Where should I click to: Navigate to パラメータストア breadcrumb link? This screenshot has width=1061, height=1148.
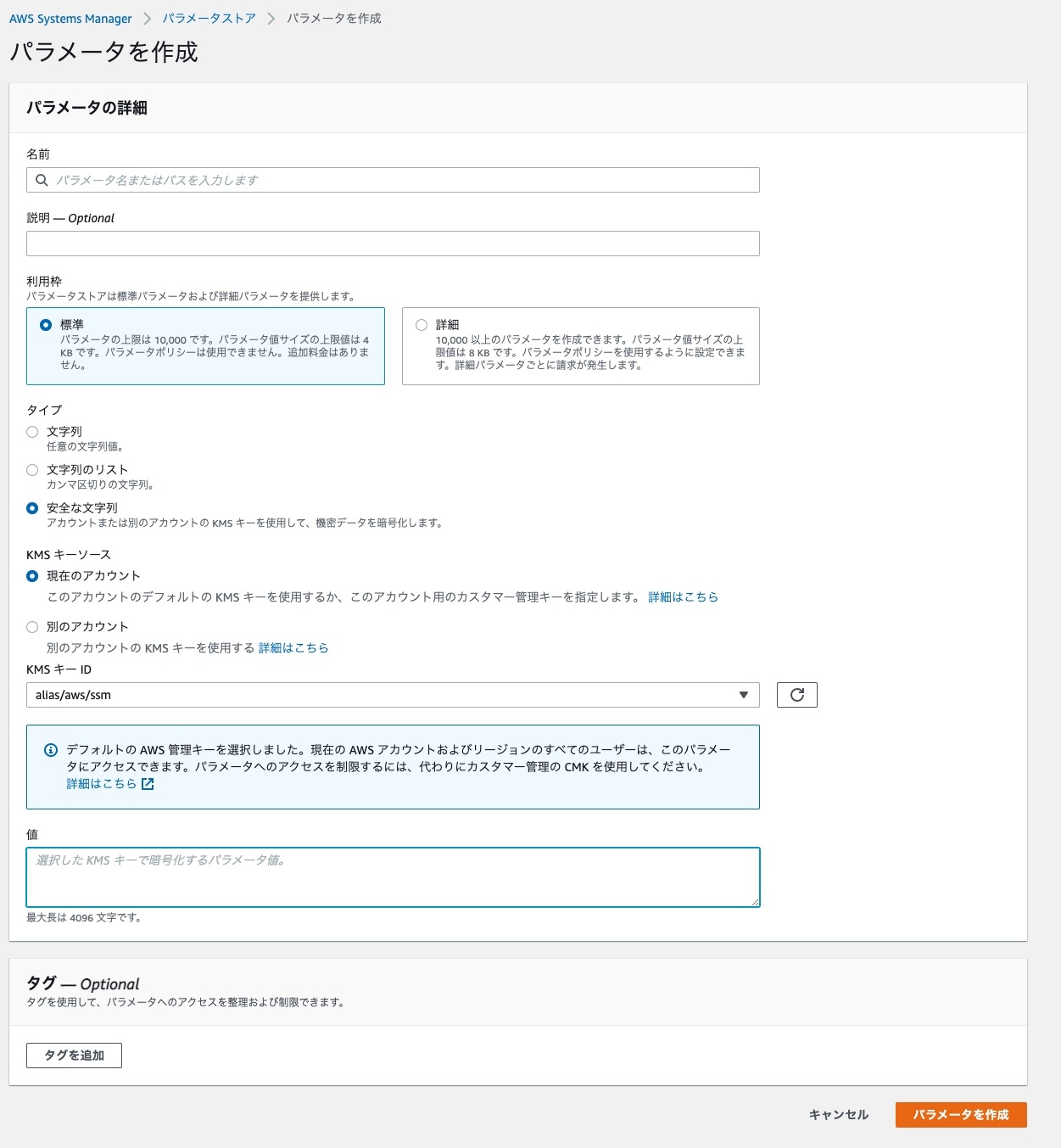[209, 19]
